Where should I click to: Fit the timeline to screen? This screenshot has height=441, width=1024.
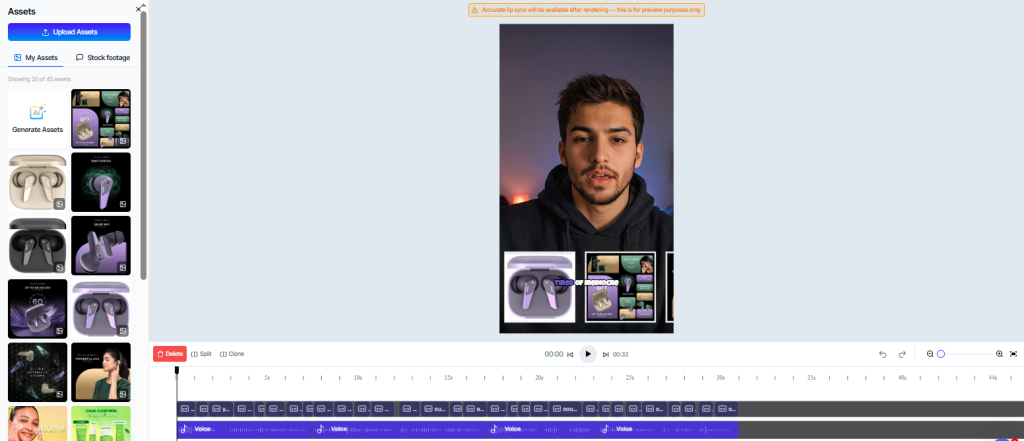(x=1014, y=353)
